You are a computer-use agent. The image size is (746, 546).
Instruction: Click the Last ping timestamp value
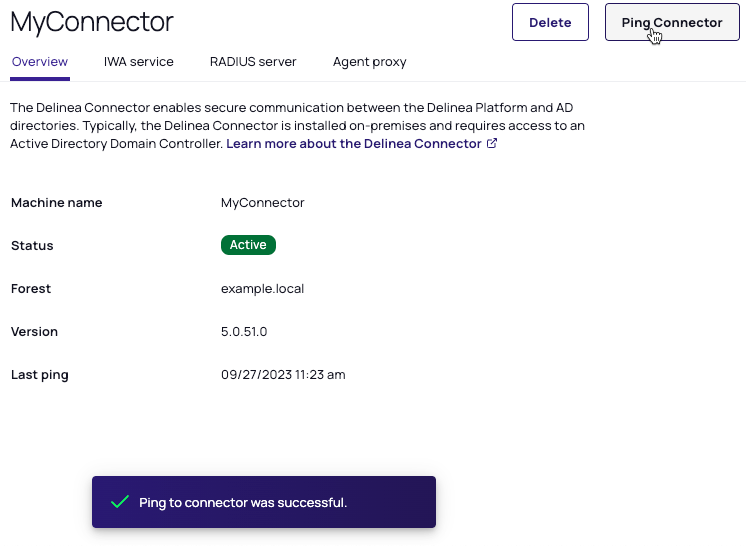pos(283,375)
